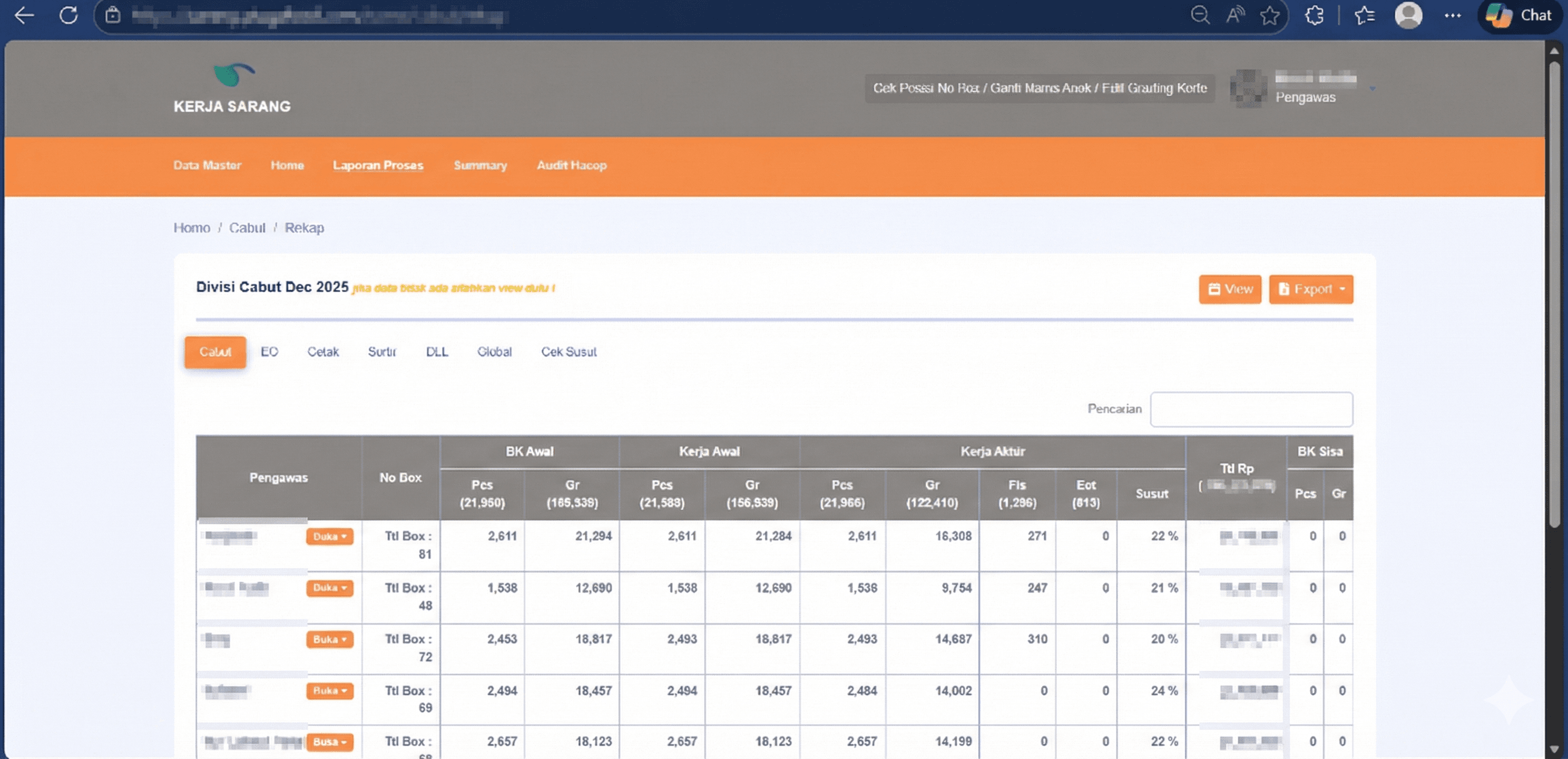The image size is (1568, 759).
Task: Switch to the Global tab
Action: point(494,352)
